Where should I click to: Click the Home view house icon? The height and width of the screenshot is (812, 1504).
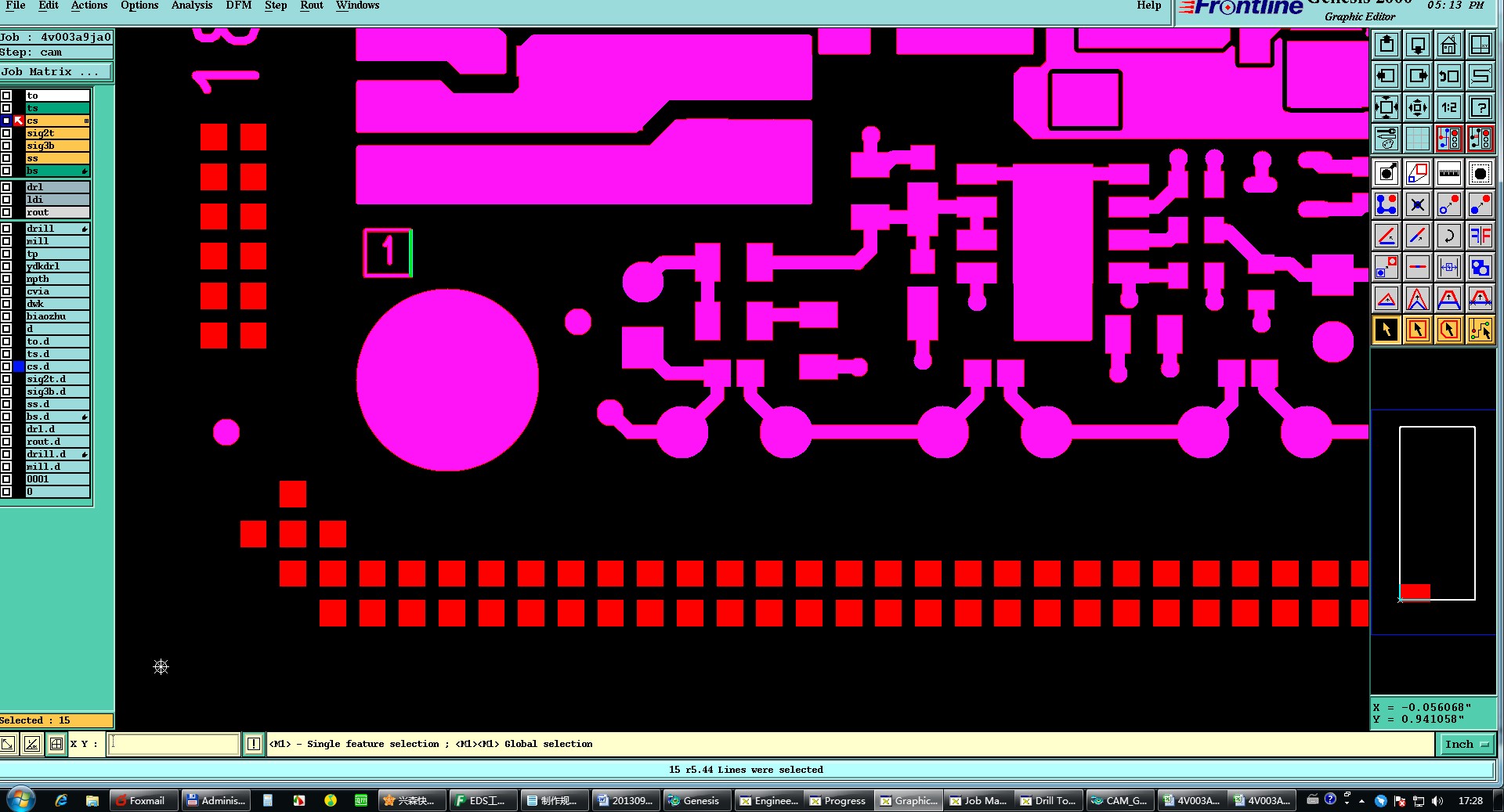(1449, 45)
